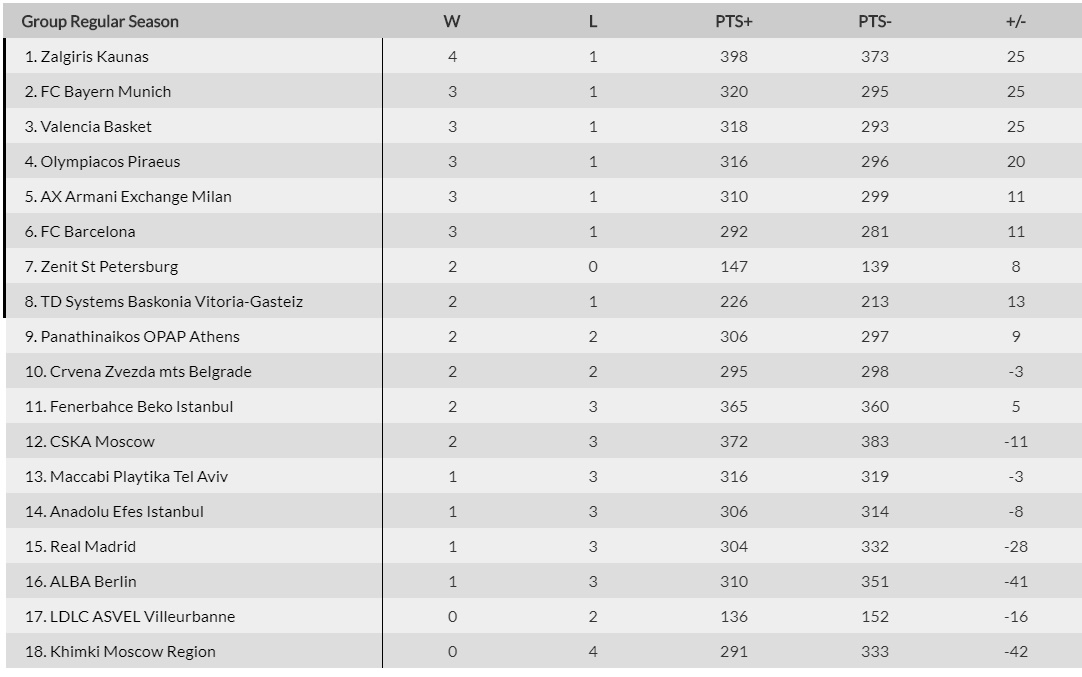Sort by the PTS+ column header

pyautogui.click(x=734, y=21)
